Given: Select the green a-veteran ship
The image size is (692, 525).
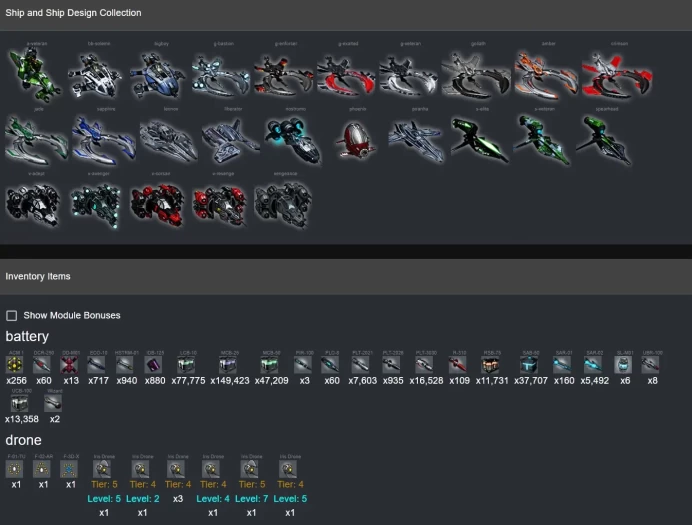Looking at the screenshot, I should (35, 74).
